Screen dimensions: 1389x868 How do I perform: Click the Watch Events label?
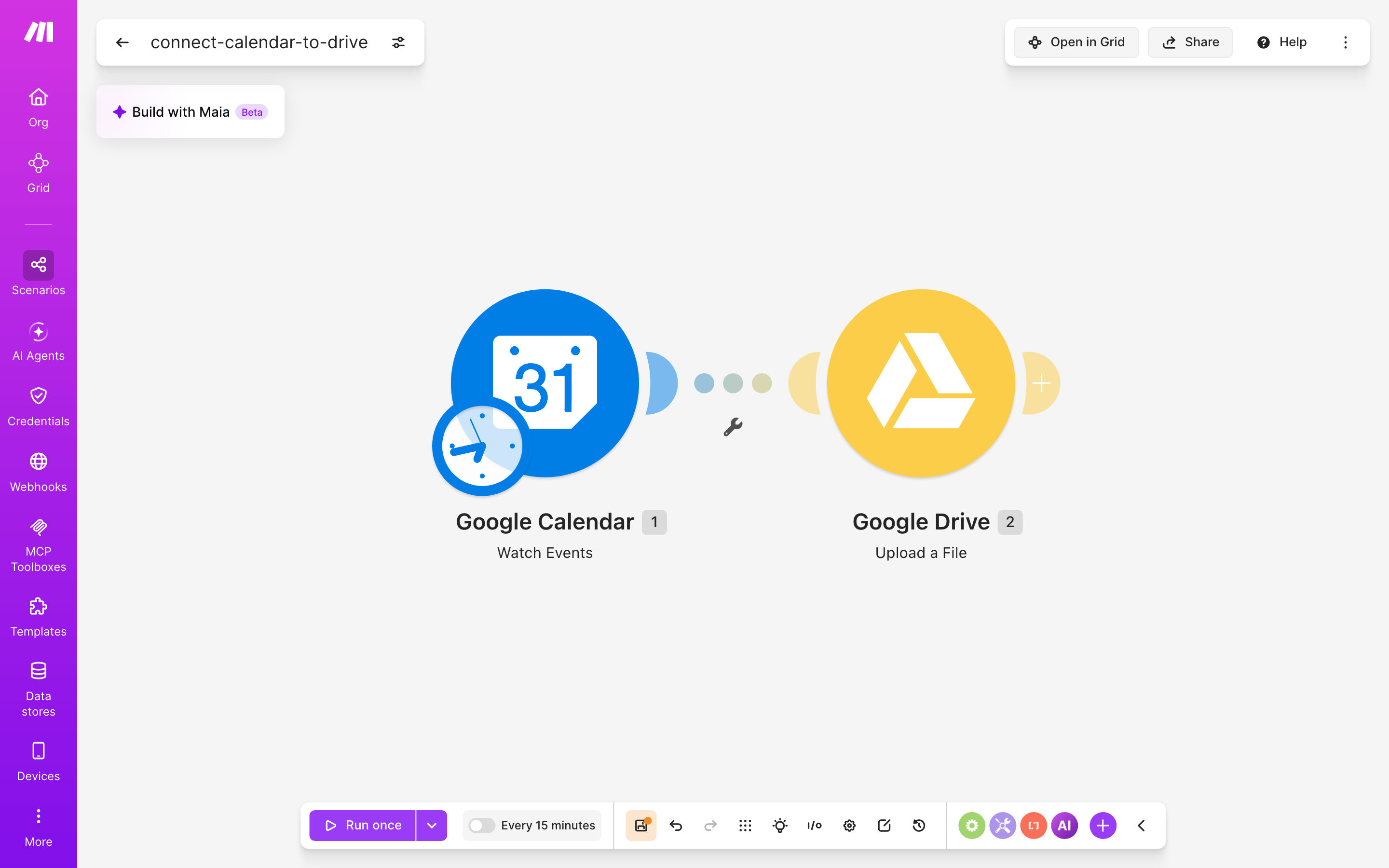click(545, 553)
